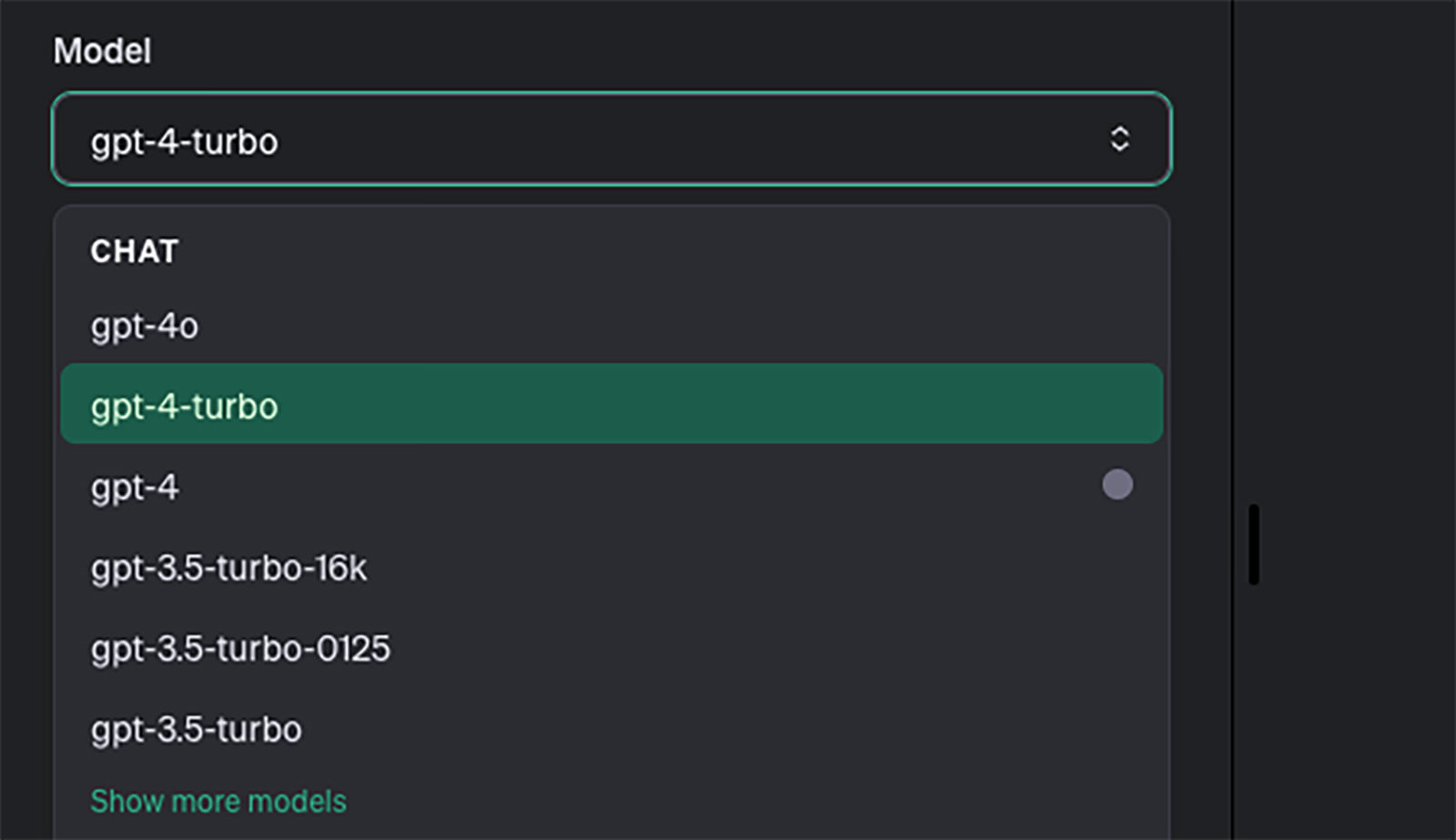
Task: Click the scrollbar track below the thumb
Action: pos(1254,710)
